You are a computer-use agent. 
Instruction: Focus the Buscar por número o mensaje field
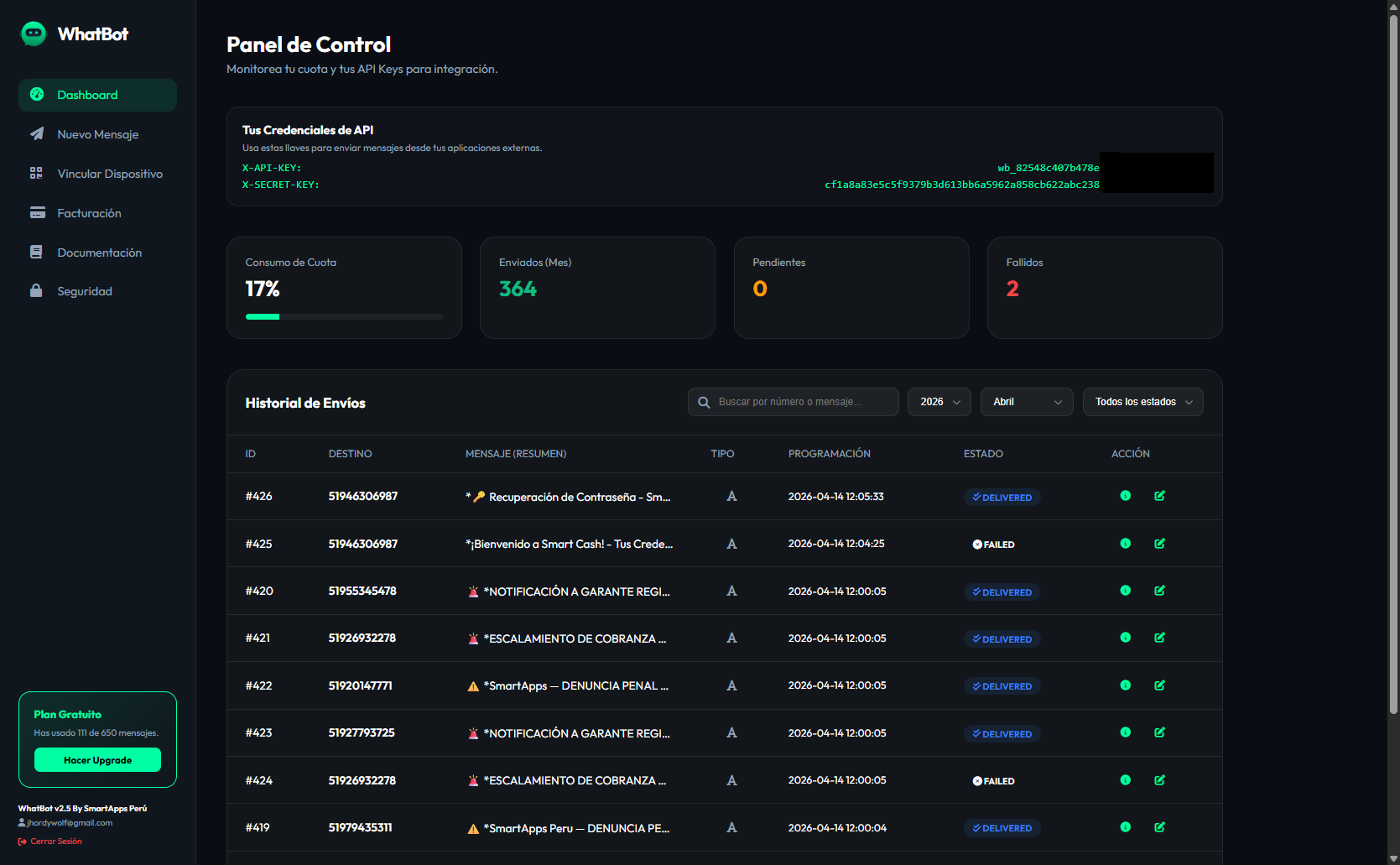tap(794, 402)
